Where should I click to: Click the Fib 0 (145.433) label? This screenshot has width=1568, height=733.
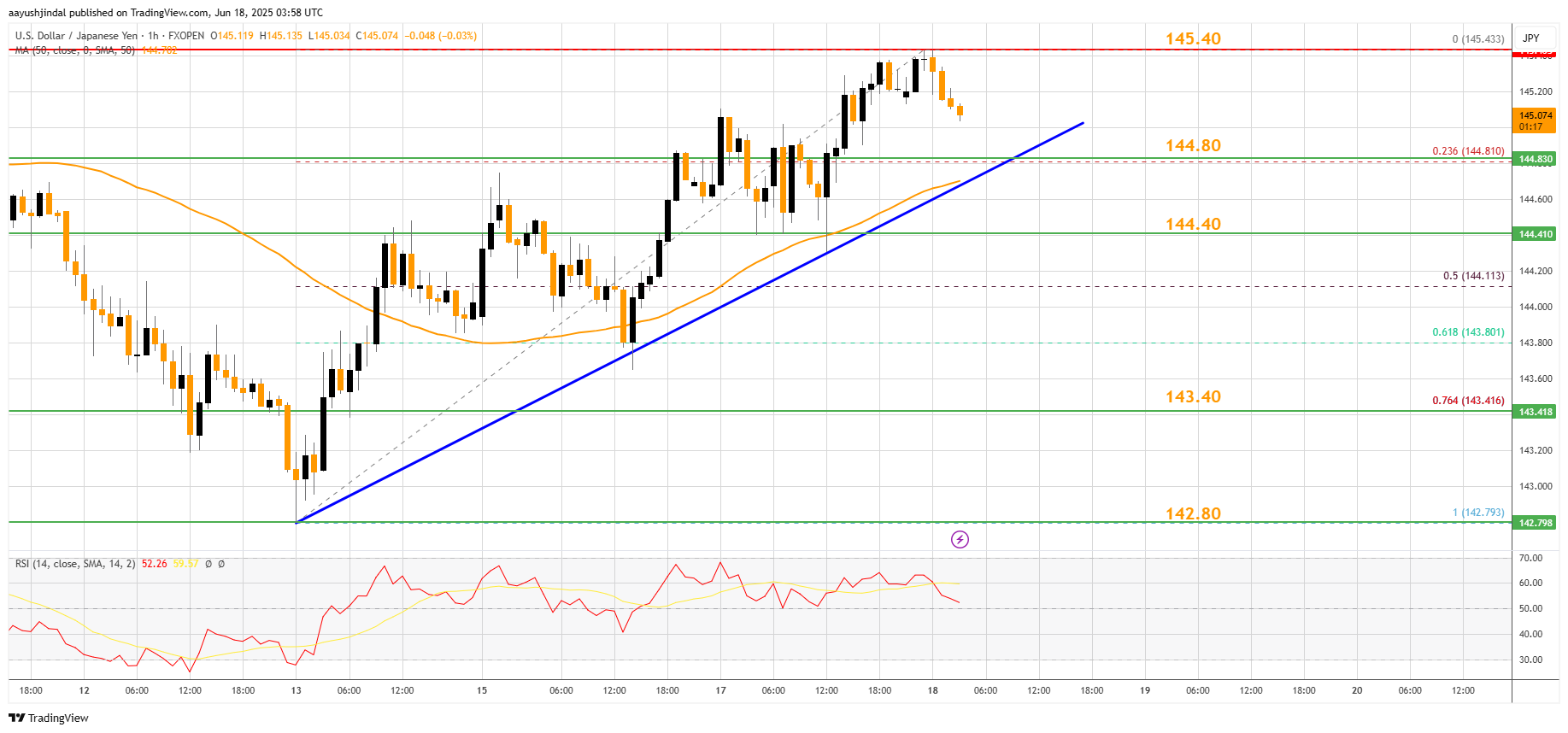coord(1478,39)
